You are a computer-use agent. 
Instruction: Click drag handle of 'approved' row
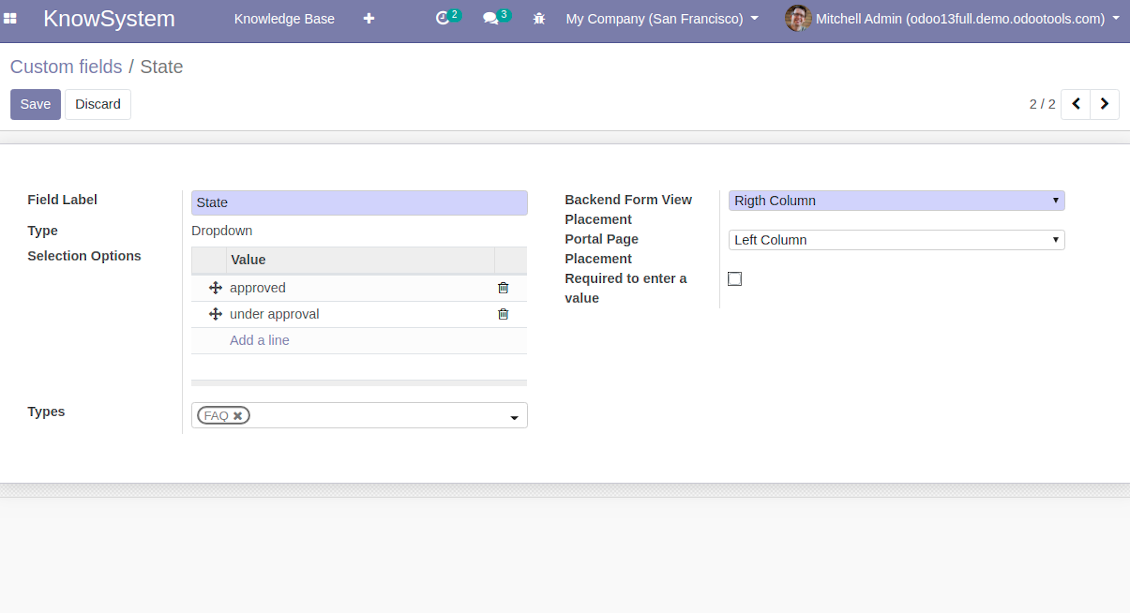tap(215, 288)
